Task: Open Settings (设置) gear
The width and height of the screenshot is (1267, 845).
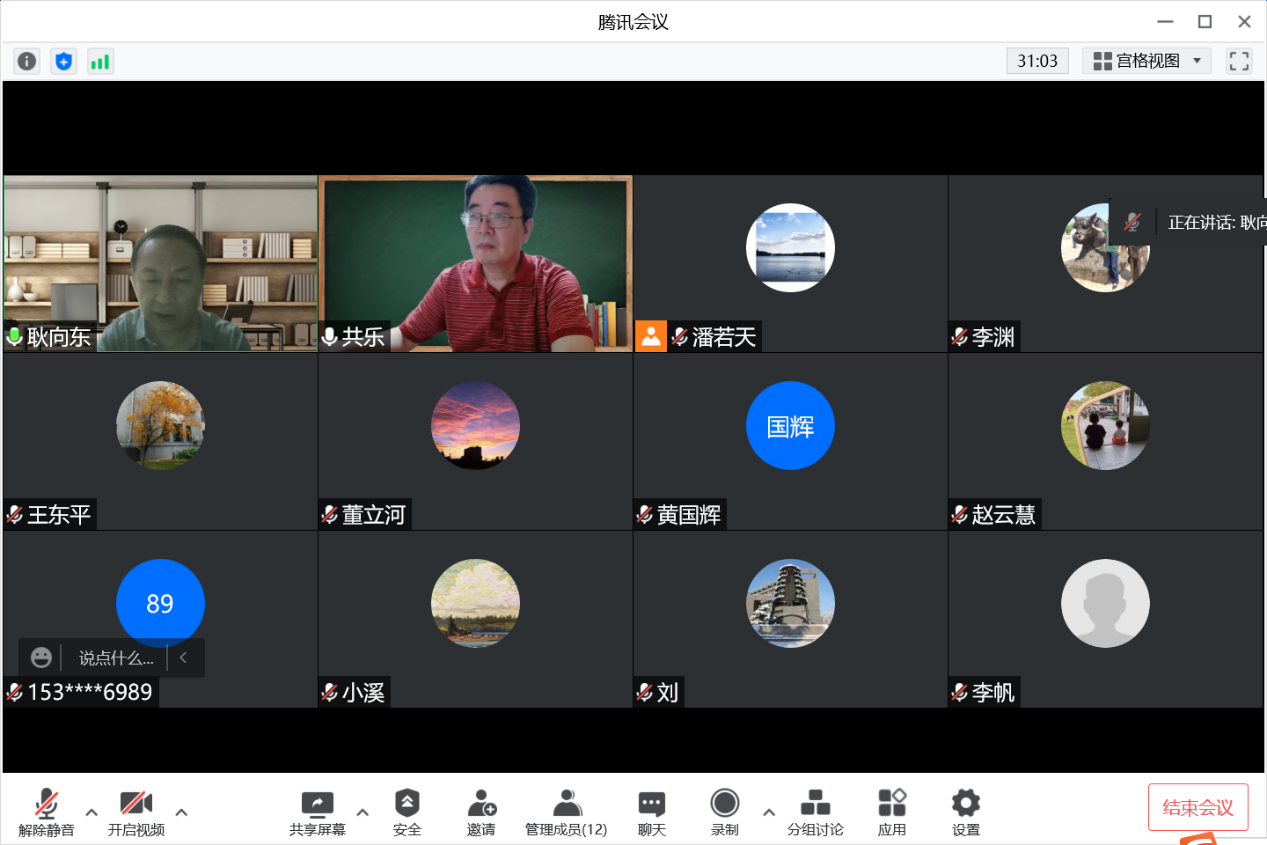Action: [965, 812]
